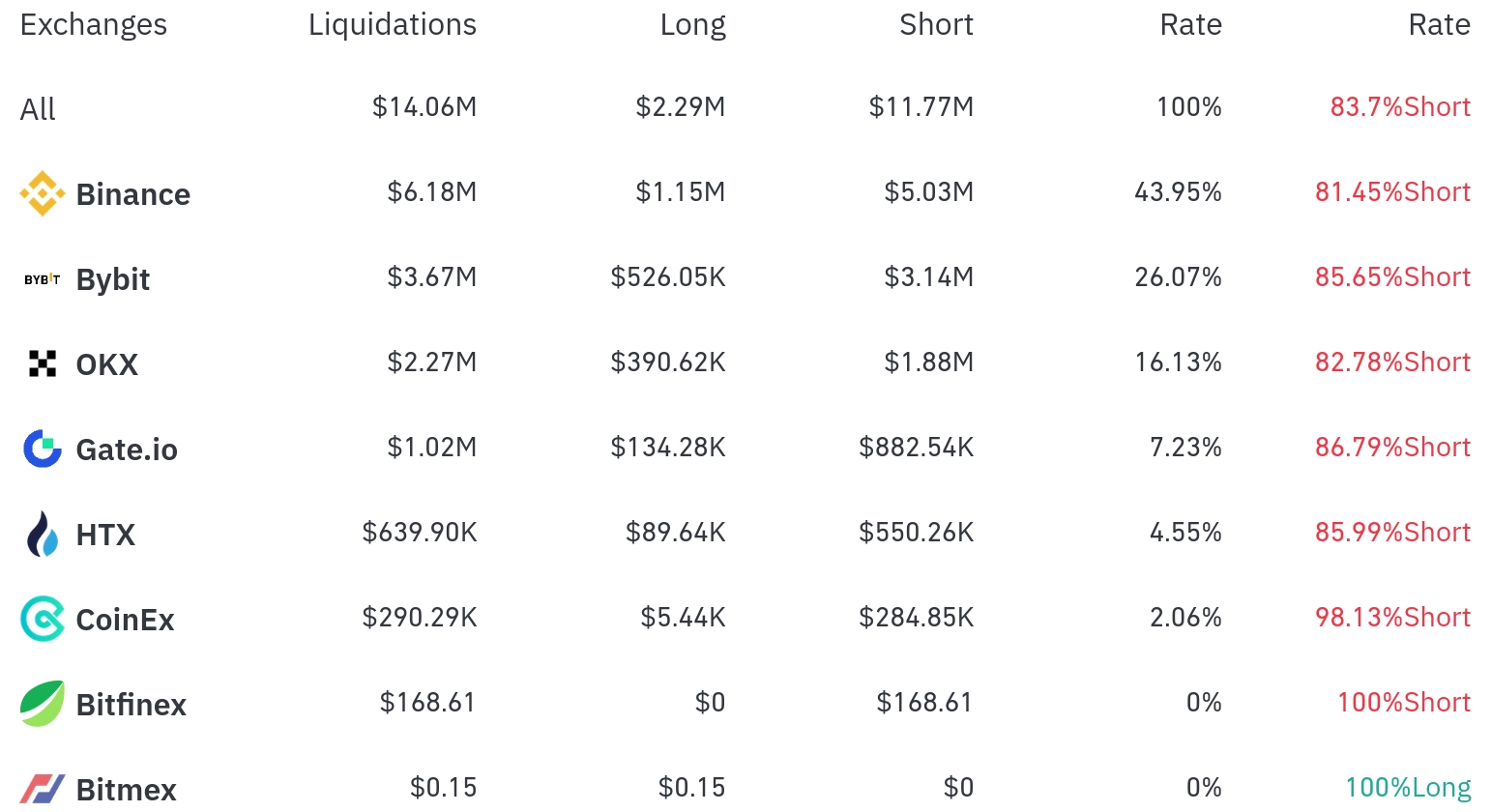Click the Gate.io logo icon

(x=43, y=449)
